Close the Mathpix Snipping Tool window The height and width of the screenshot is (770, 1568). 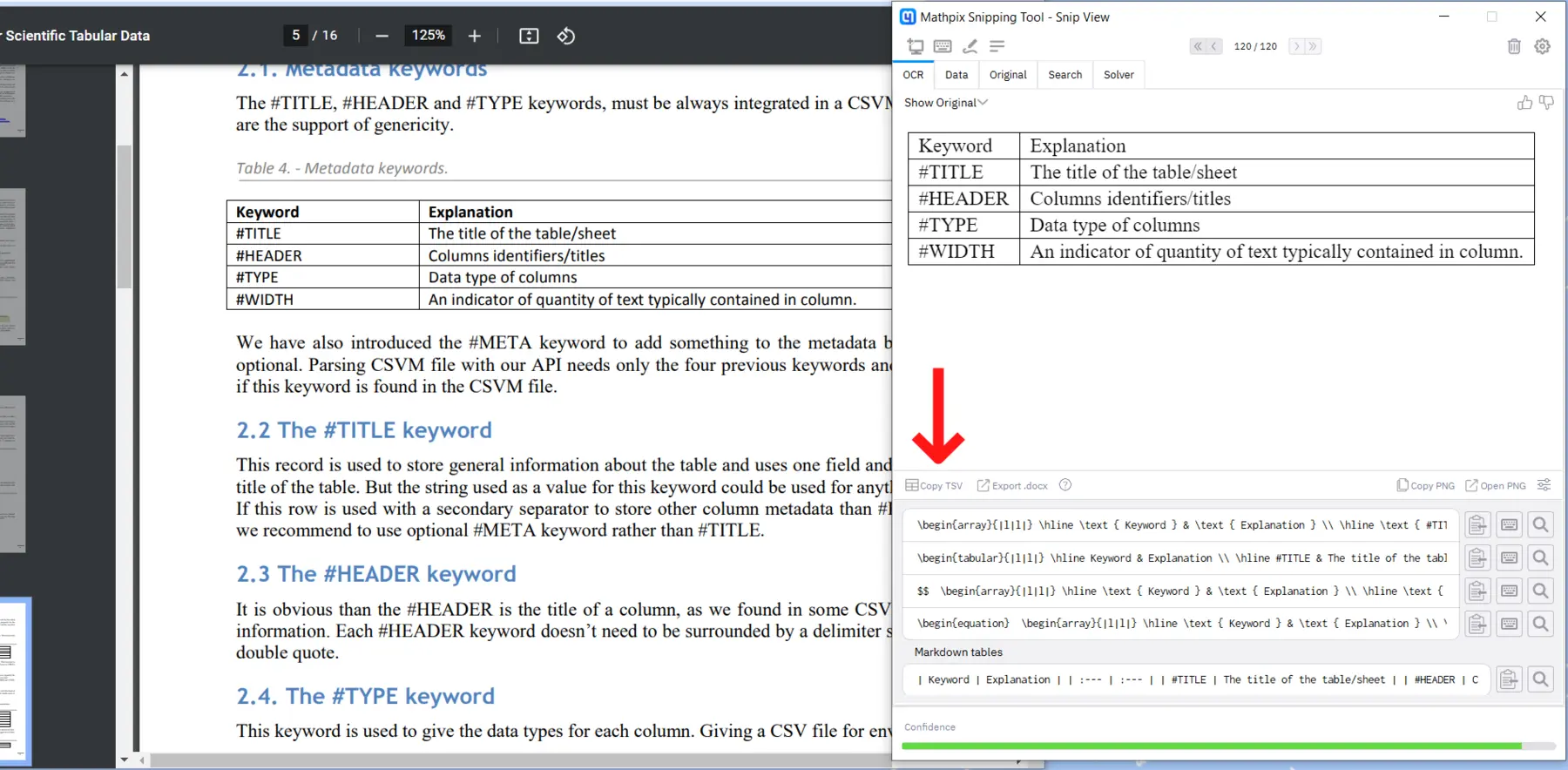click(1540, 17)
